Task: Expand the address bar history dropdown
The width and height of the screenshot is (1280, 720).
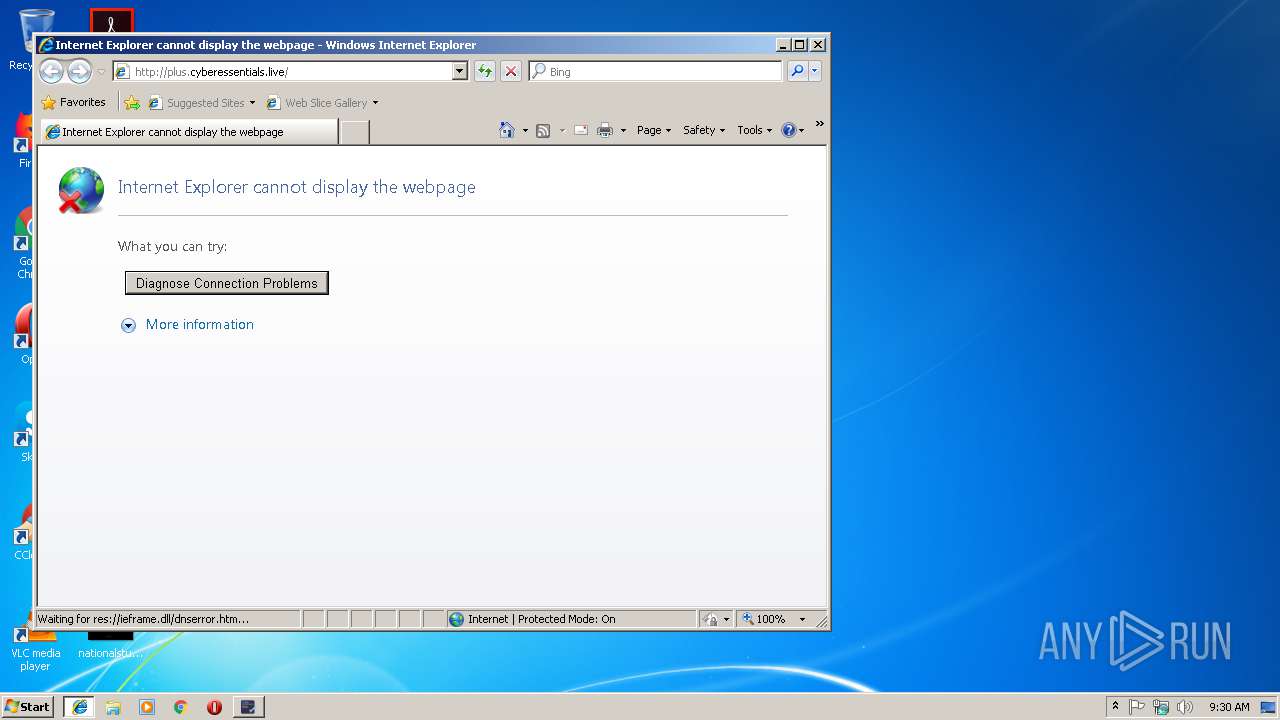Action: (460, 71)
